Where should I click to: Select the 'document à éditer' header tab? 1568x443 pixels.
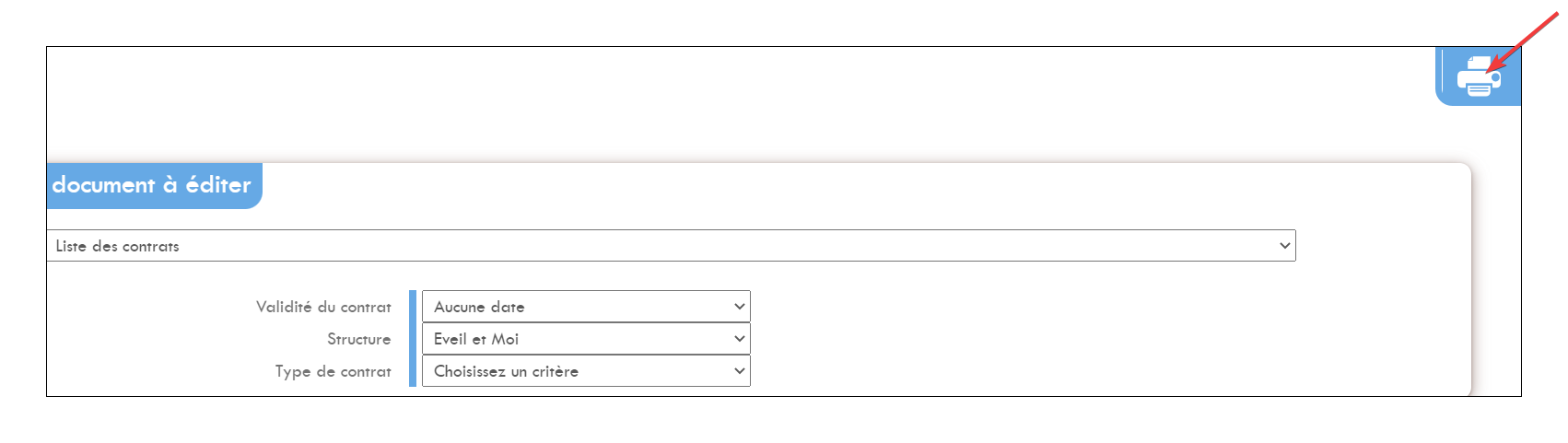coord(154,185)
